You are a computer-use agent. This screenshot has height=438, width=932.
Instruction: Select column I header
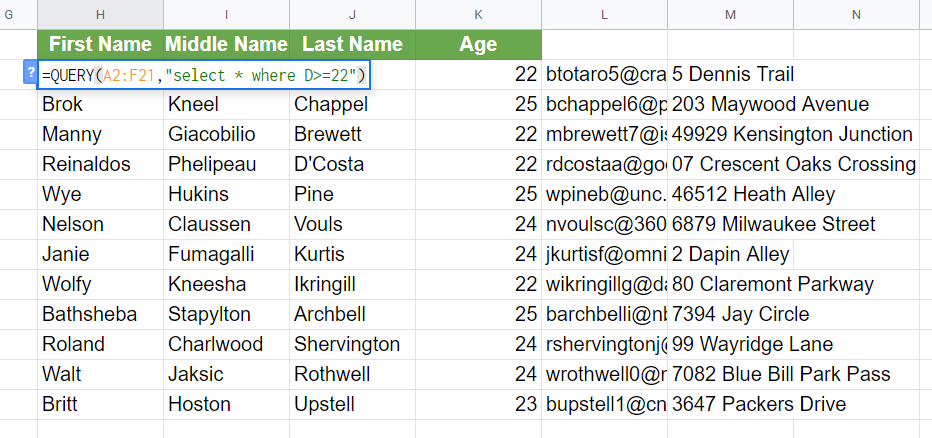[227, 14]
